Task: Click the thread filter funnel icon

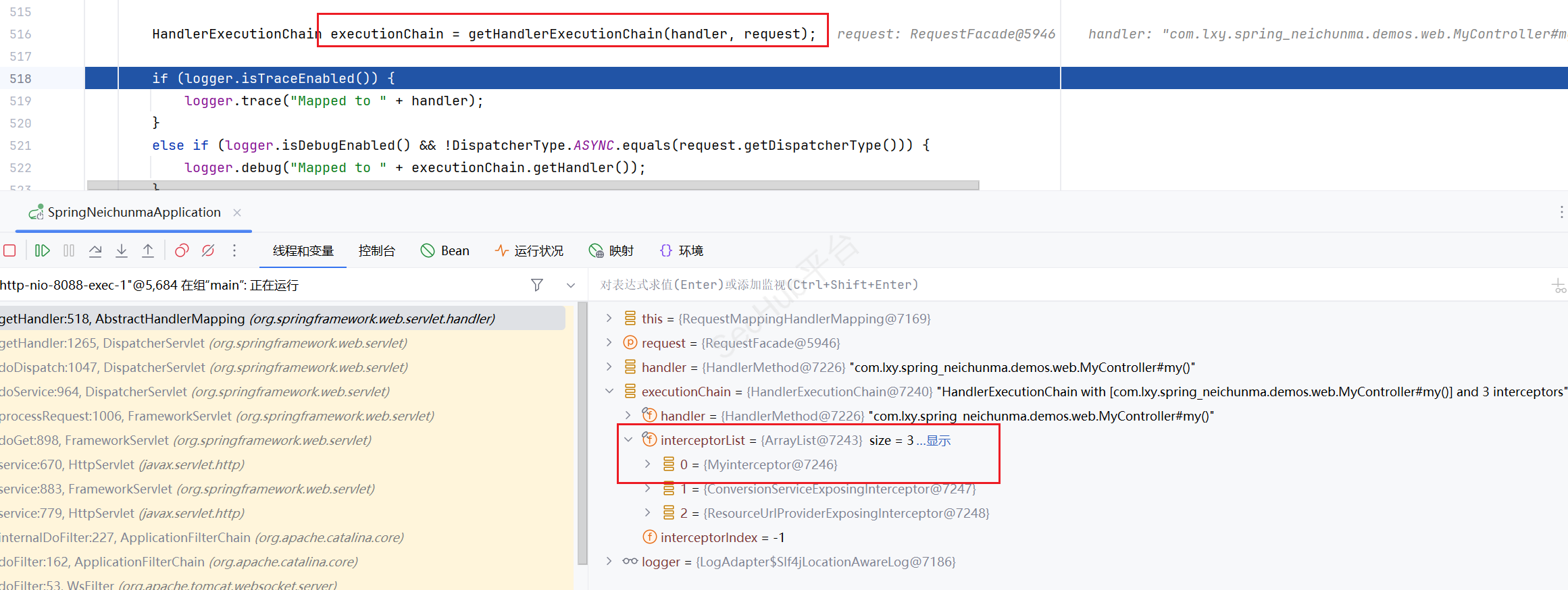Action: 537,285
